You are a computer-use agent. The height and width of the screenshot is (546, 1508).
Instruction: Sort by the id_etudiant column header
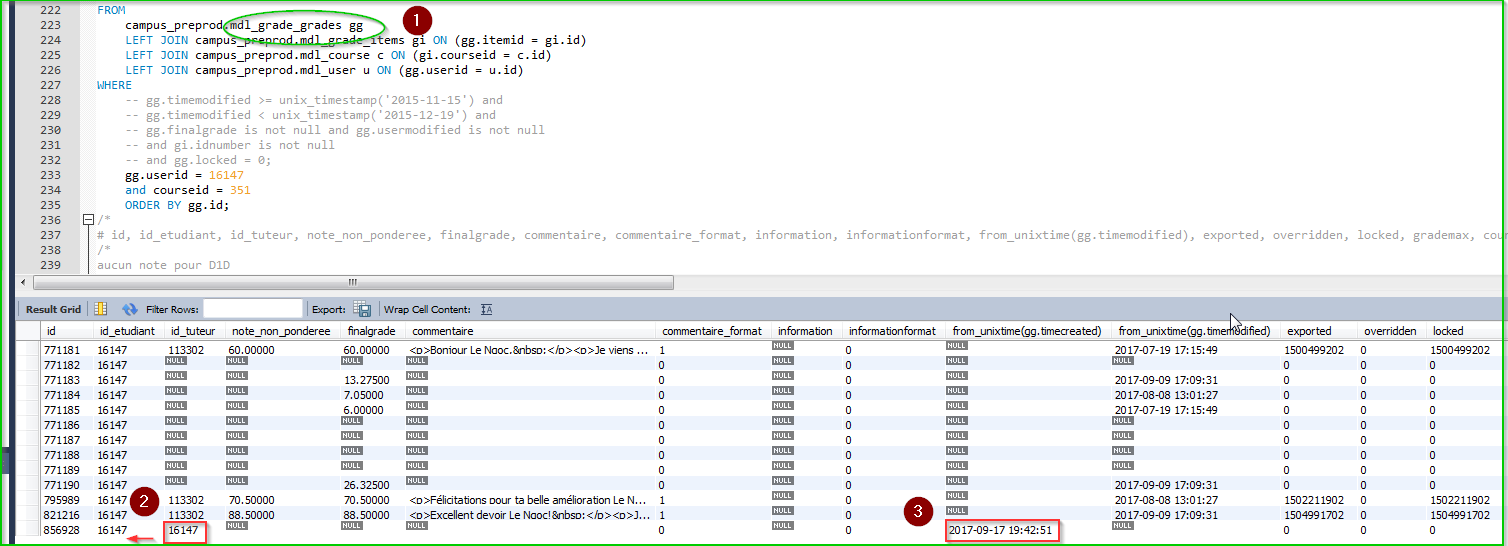click(x=126, y=331)
